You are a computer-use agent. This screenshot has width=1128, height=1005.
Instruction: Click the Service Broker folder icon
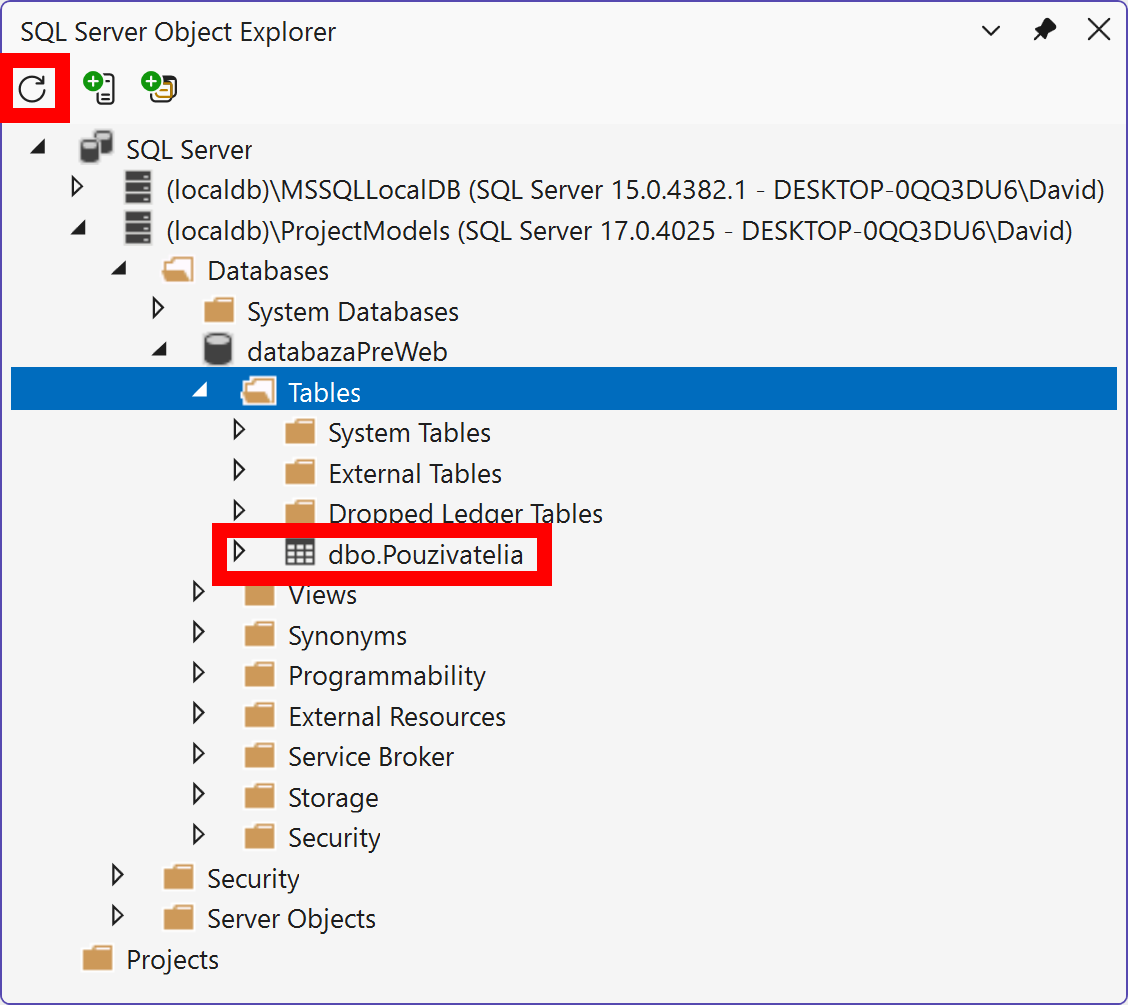(x=260, y=755)
